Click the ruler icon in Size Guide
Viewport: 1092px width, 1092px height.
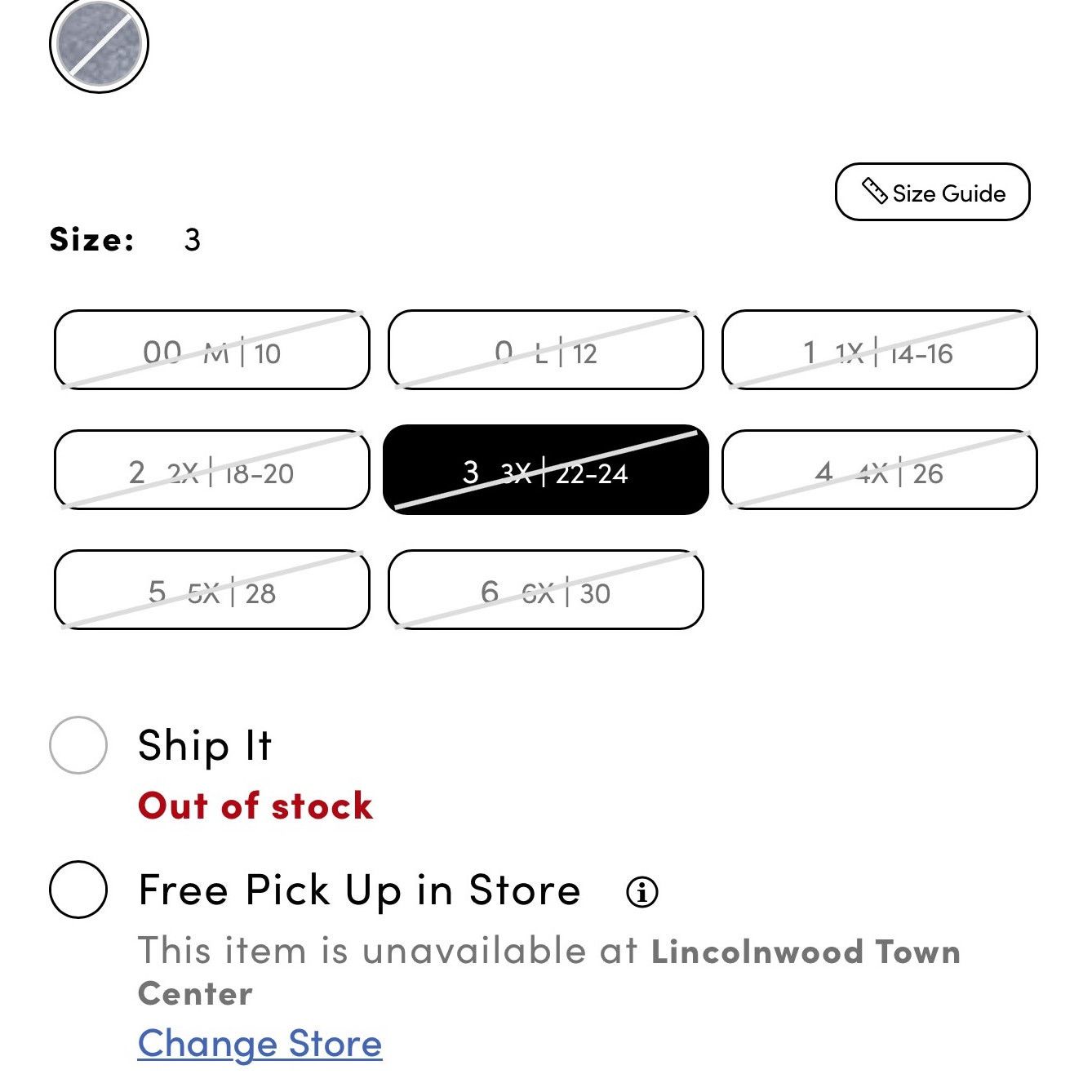click(874, 192)
